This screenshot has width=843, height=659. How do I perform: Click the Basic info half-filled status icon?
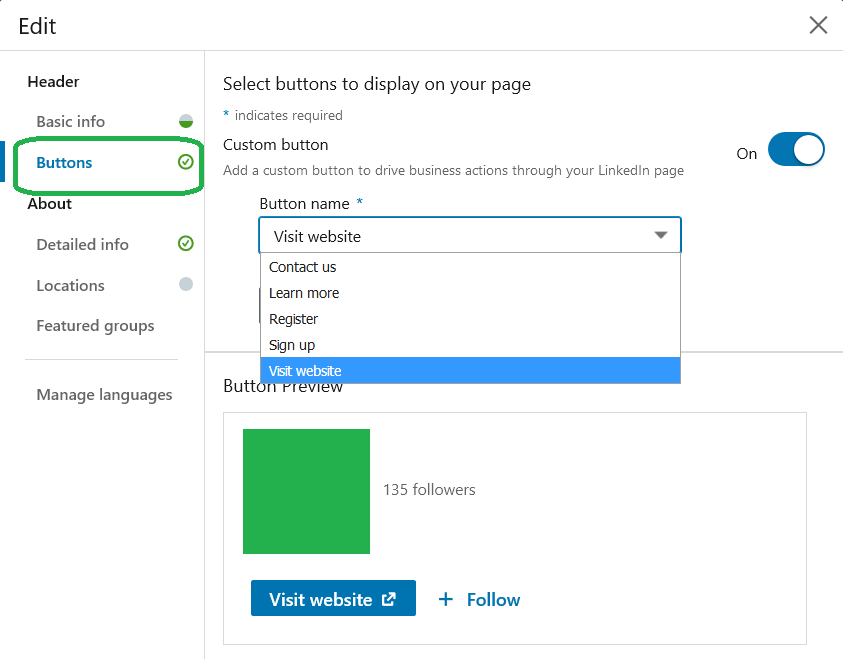(x=185, y=121)
